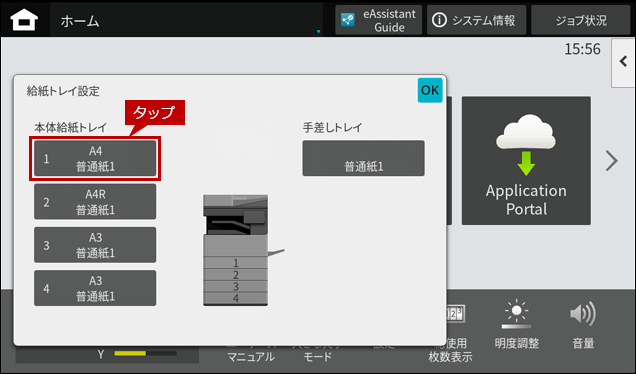This screenshot has height=374, width=636.
Task: Click tray 1 on the printer illustration
Action: coord(236,263)
